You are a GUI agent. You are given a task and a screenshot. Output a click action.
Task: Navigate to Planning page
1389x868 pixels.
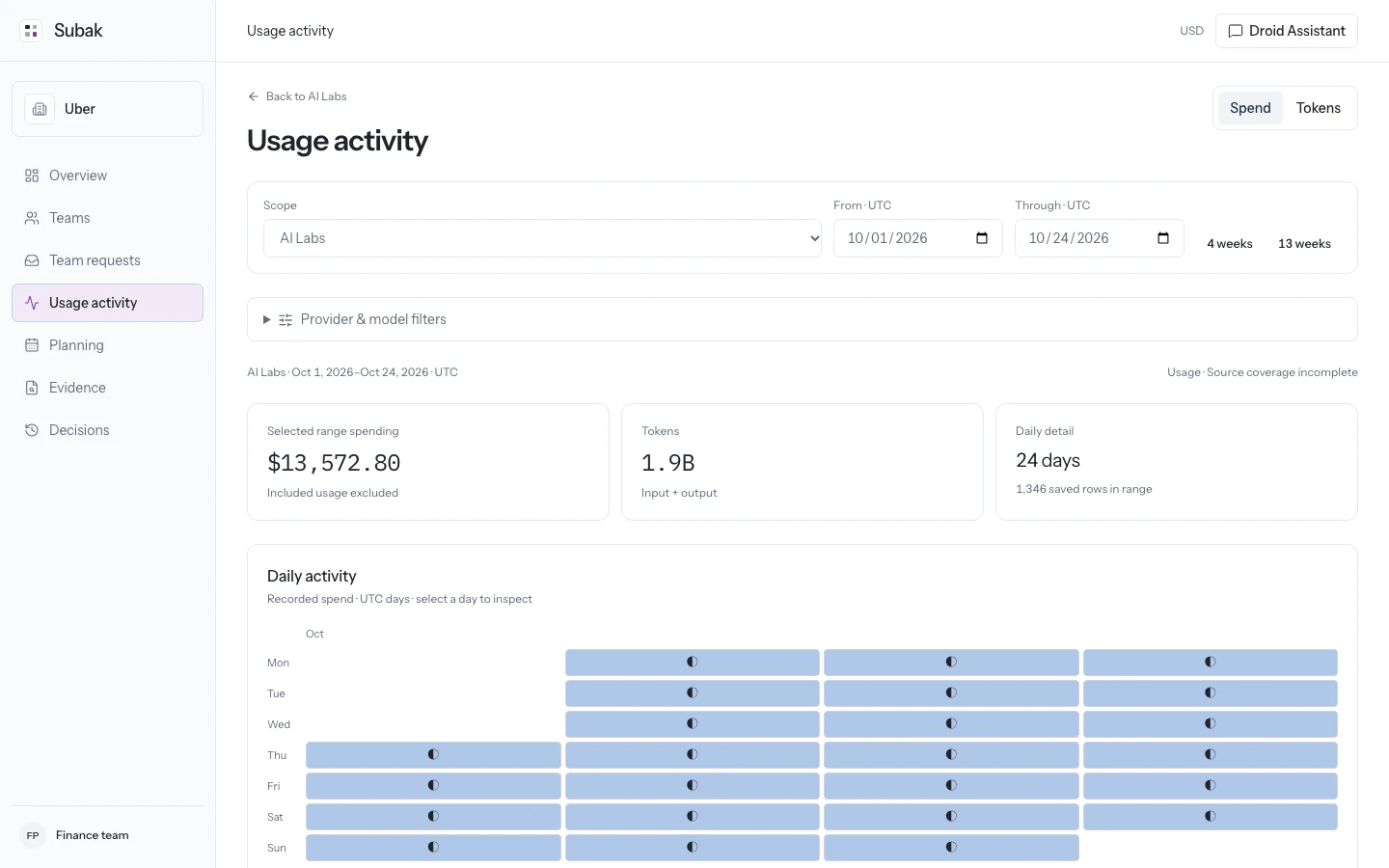coord(107,345)
